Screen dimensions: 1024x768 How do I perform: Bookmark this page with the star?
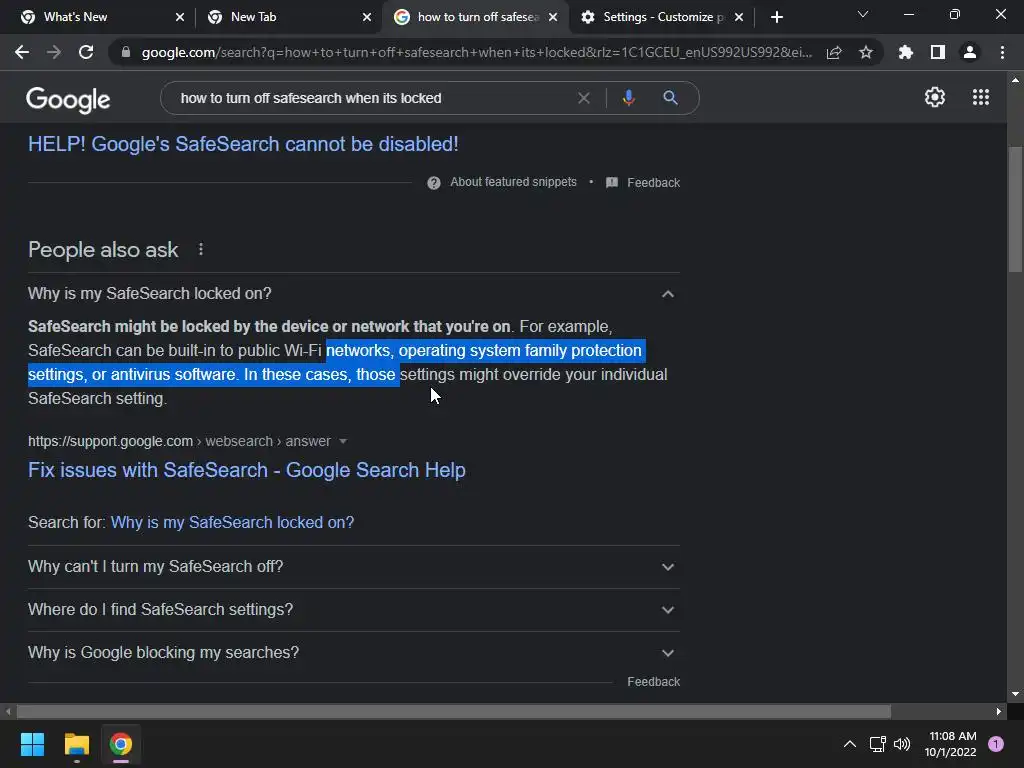pyautogui.click(x=866, y=52)
